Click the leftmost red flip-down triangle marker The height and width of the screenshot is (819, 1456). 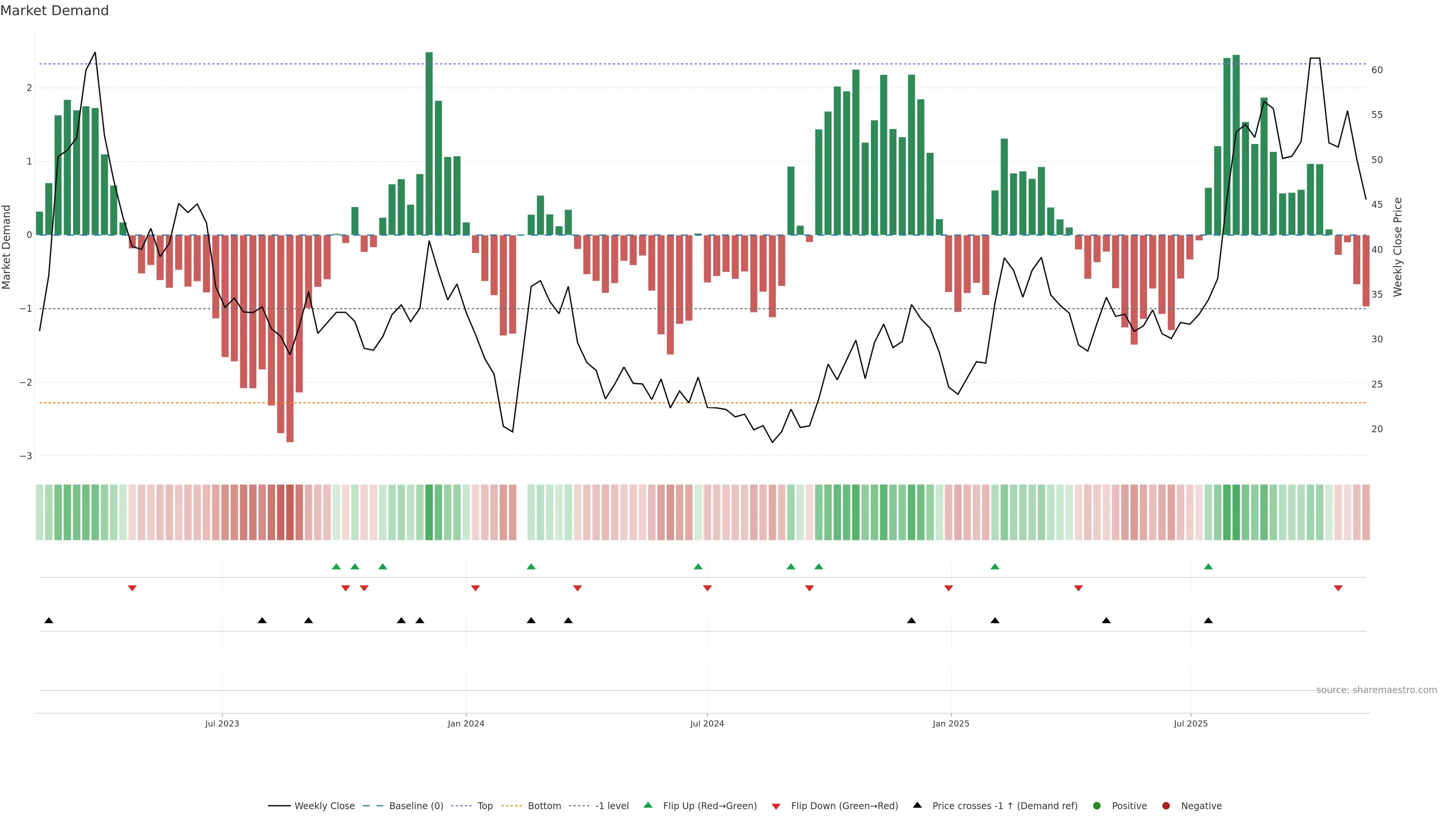coord(132,588)
